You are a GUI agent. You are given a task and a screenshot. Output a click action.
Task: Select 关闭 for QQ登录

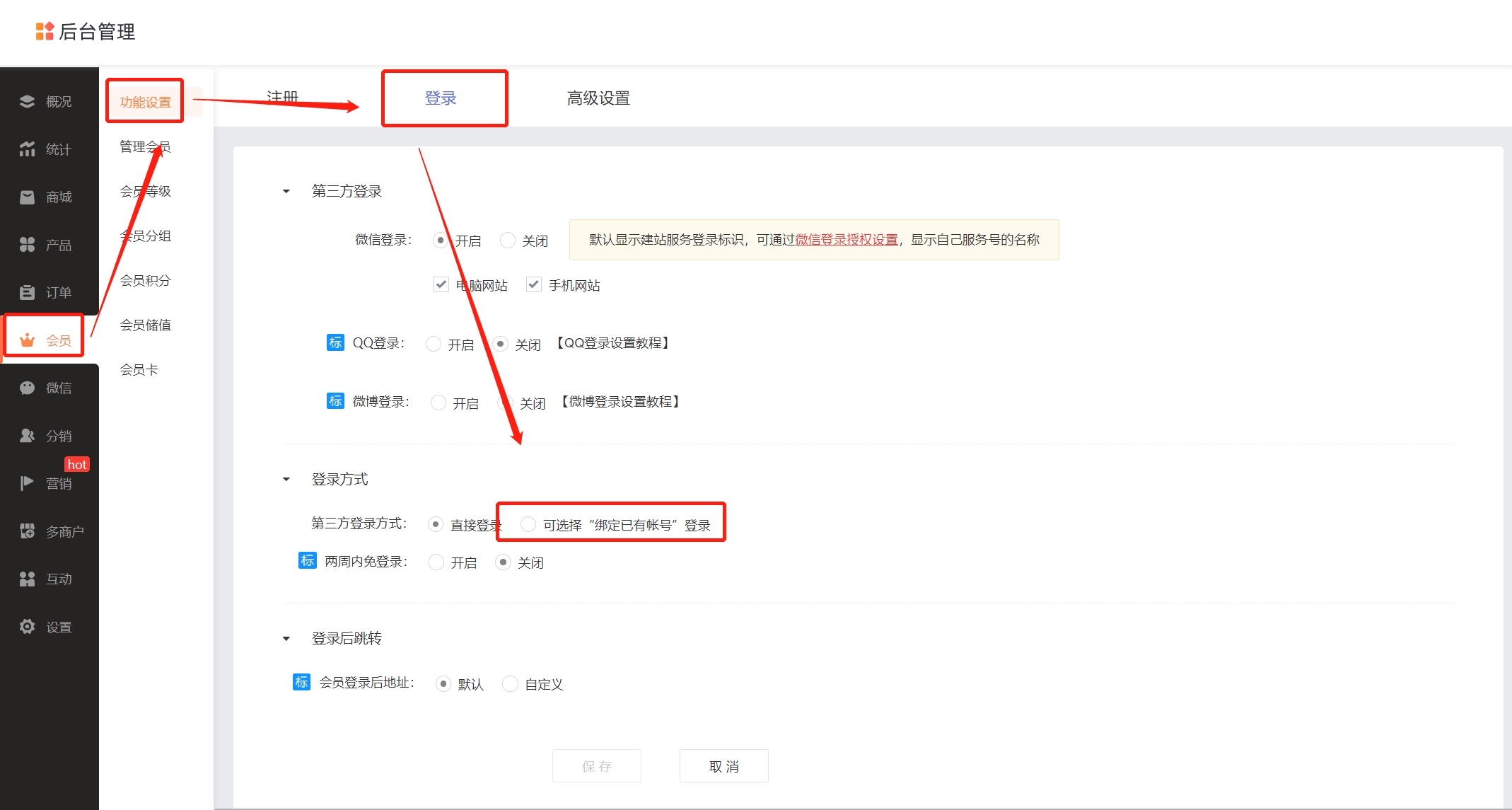click(501, 344)
